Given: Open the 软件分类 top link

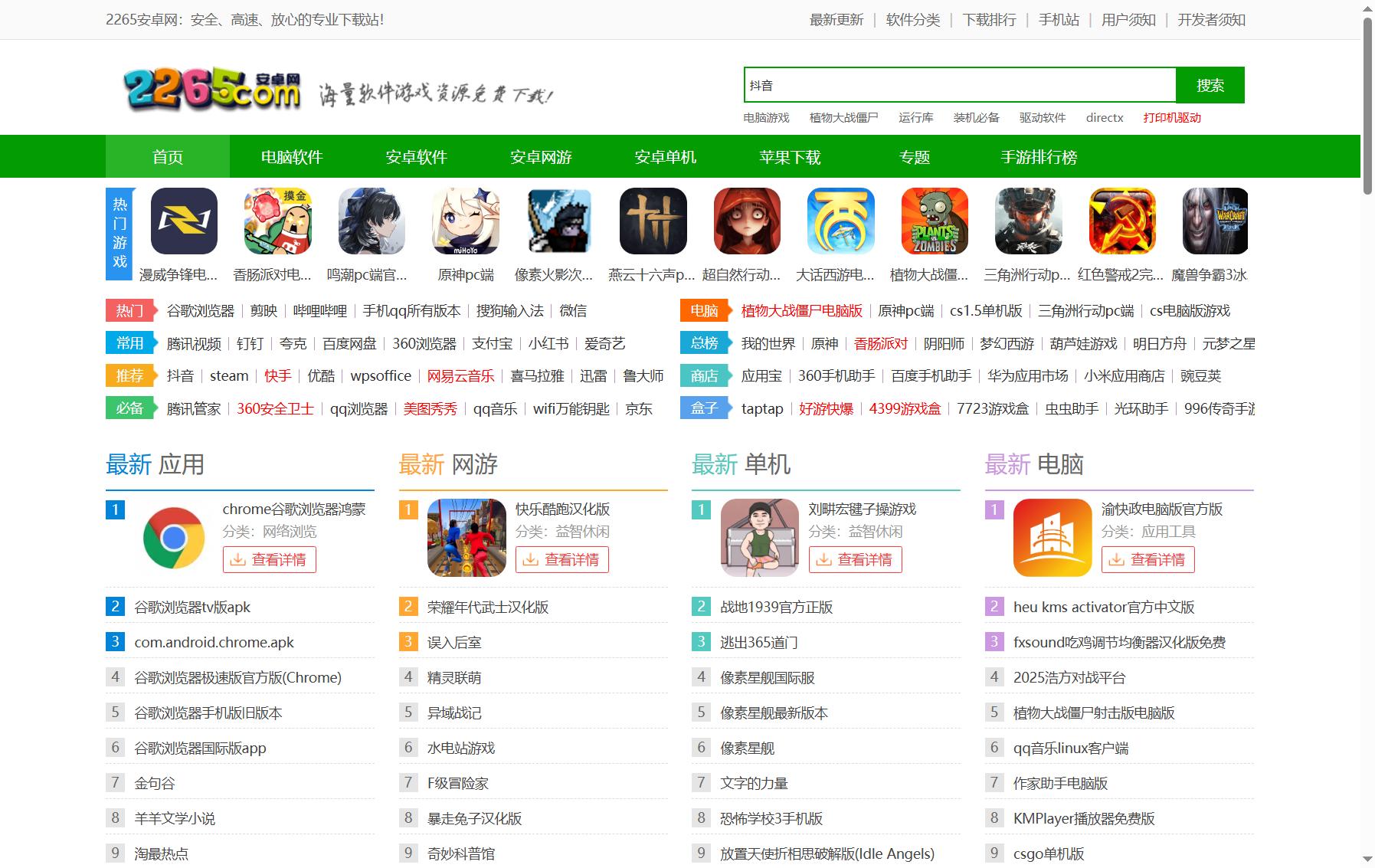Looking at the screenshot, I should [913, 20].
